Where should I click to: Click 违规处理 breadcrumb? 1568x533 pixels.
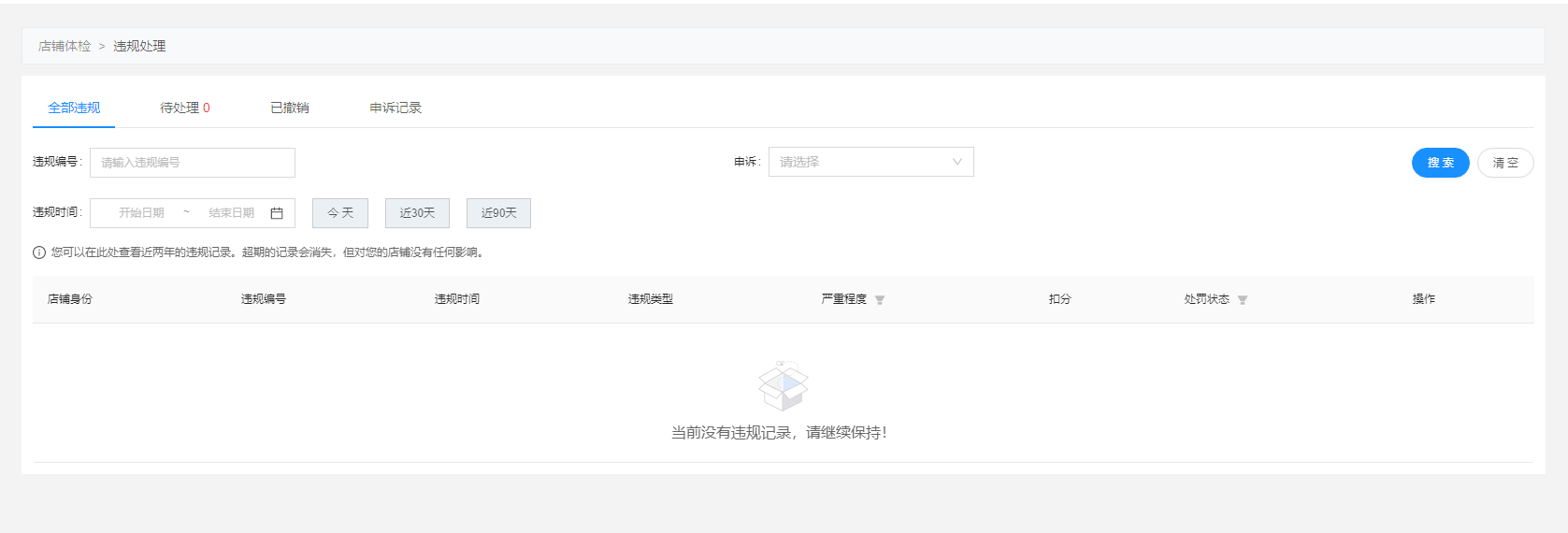pos(139,46)
